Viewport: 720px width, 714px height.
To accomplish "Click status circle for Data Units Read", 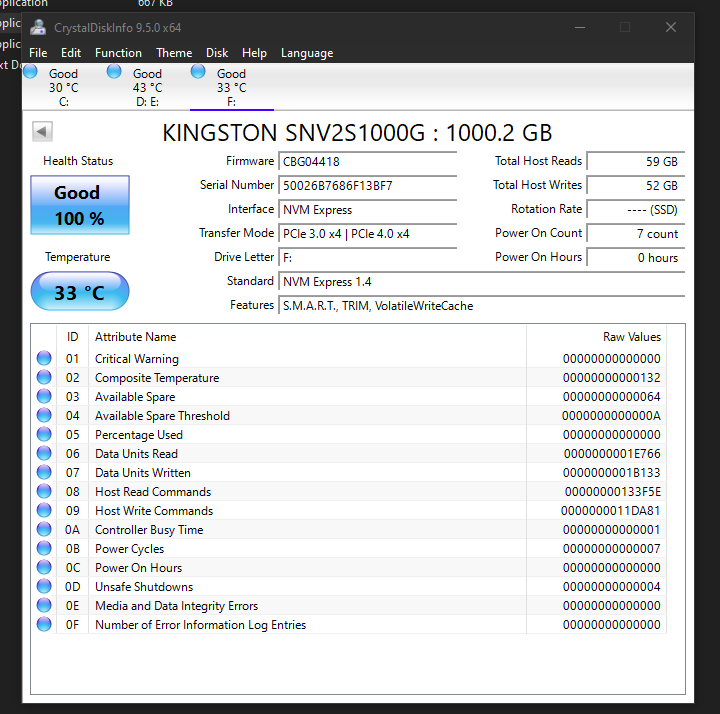I will pyautogui.click(x=44, y=453).
